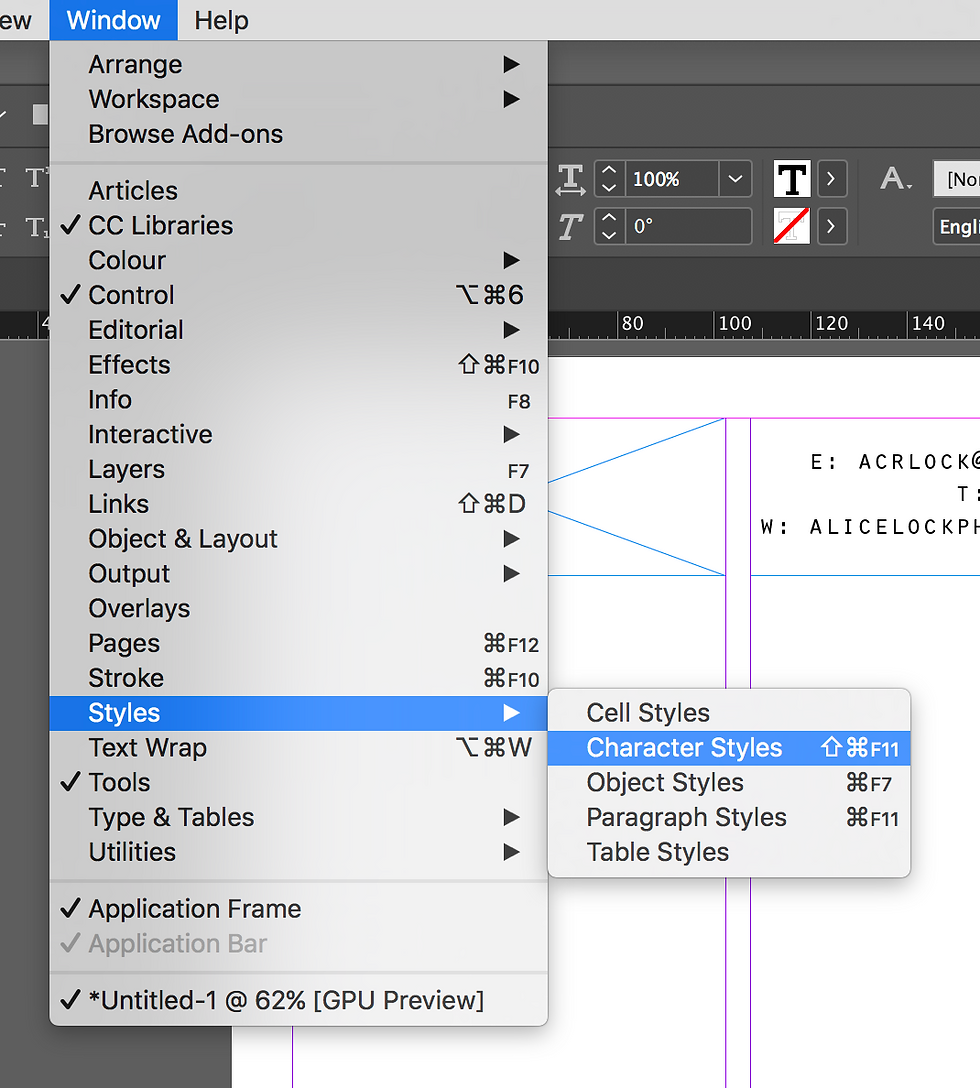Expand Type & Tables submenu

coord(298,817)
